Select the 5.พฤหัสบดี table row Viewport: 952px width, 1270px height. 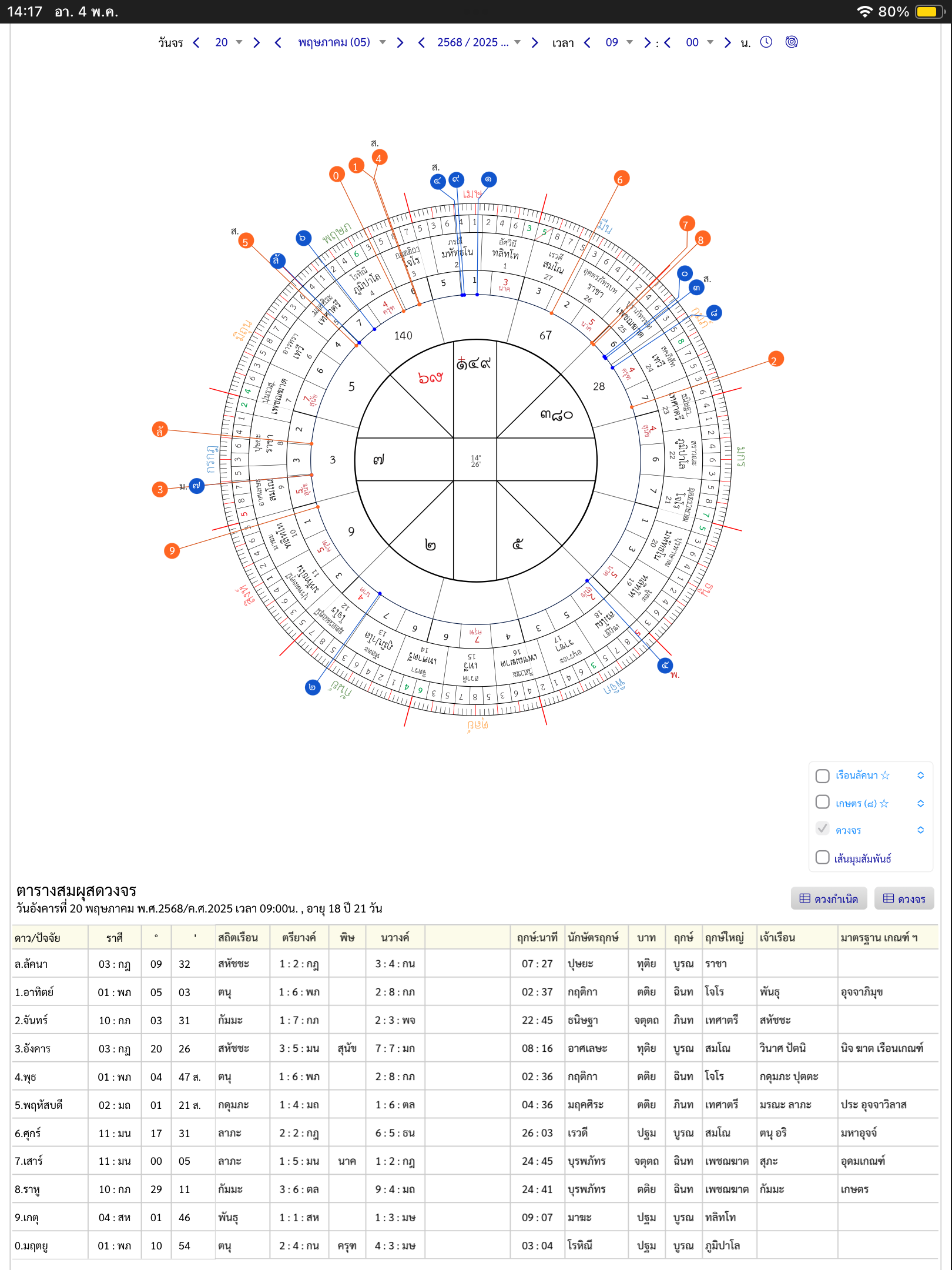(475, 1105)
